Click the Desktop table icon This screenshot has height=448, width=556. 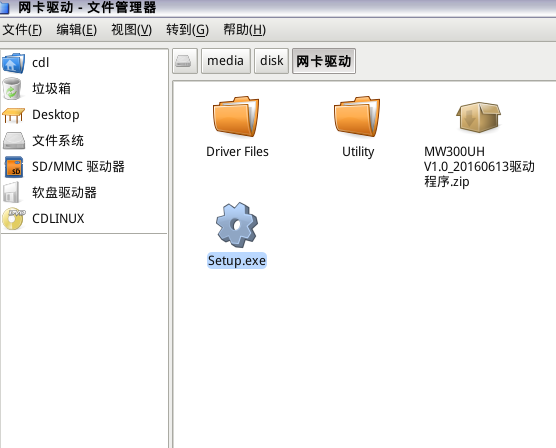pos(13,115)
